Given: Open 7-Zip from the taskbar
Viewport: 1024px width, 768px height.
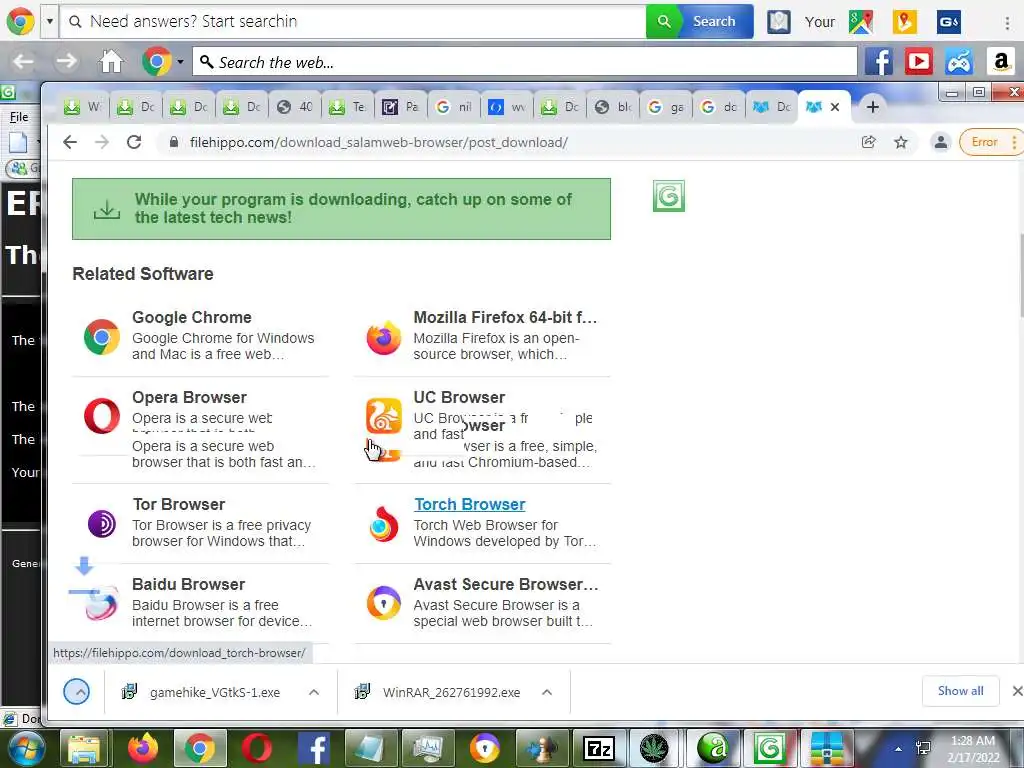Looking at the screenshot, I should (x=599, y=749).
